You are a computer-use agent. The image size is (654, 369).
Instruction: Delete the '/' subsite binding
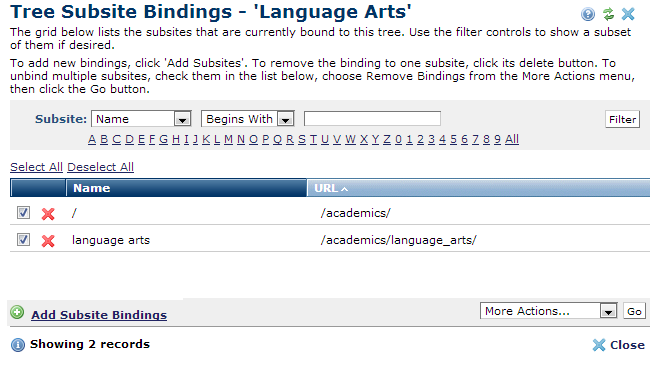pyautogui.click(x=48, y=214)
